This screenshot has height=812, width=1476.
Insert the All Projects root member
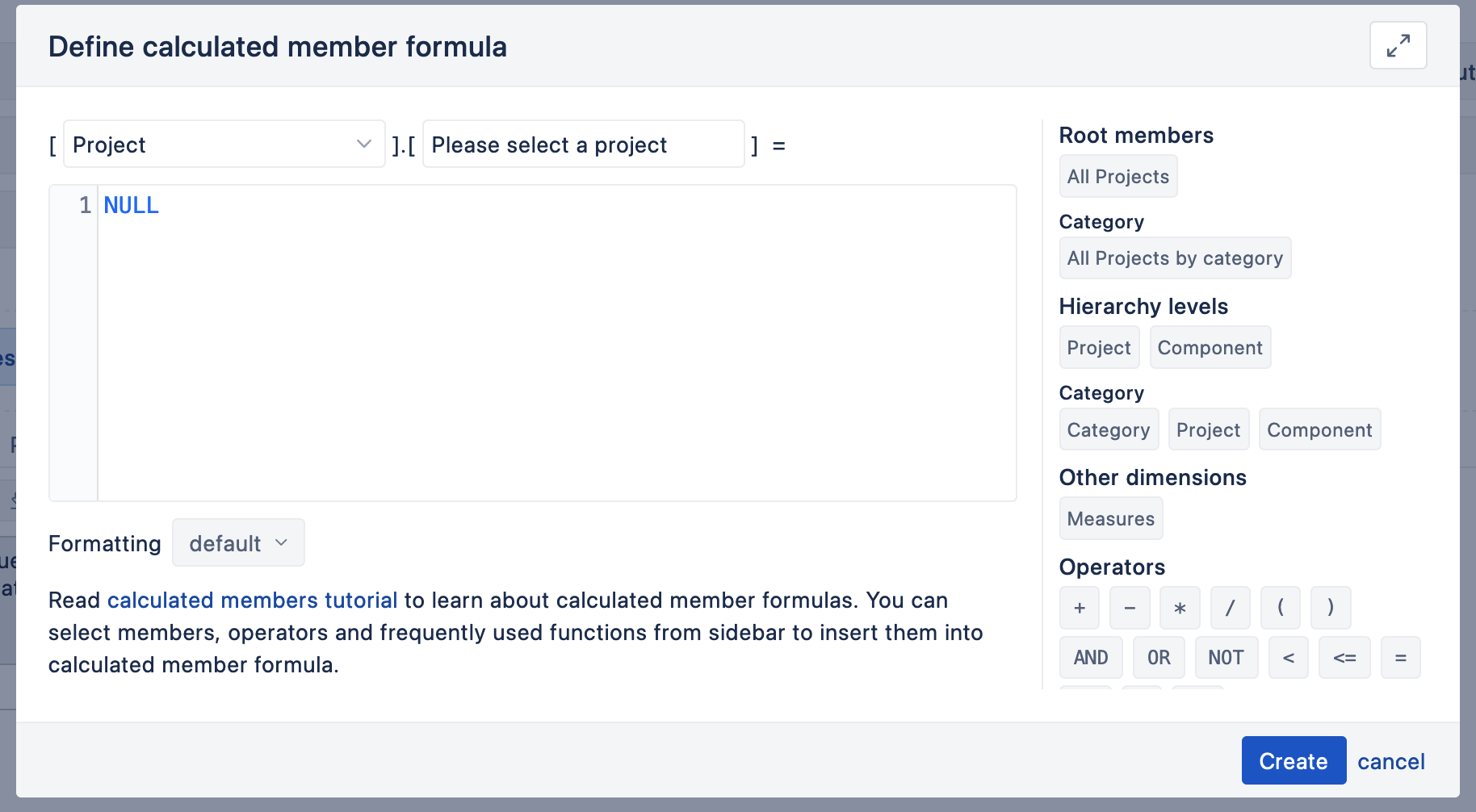pyautogui.click(x=1118, y=177)
